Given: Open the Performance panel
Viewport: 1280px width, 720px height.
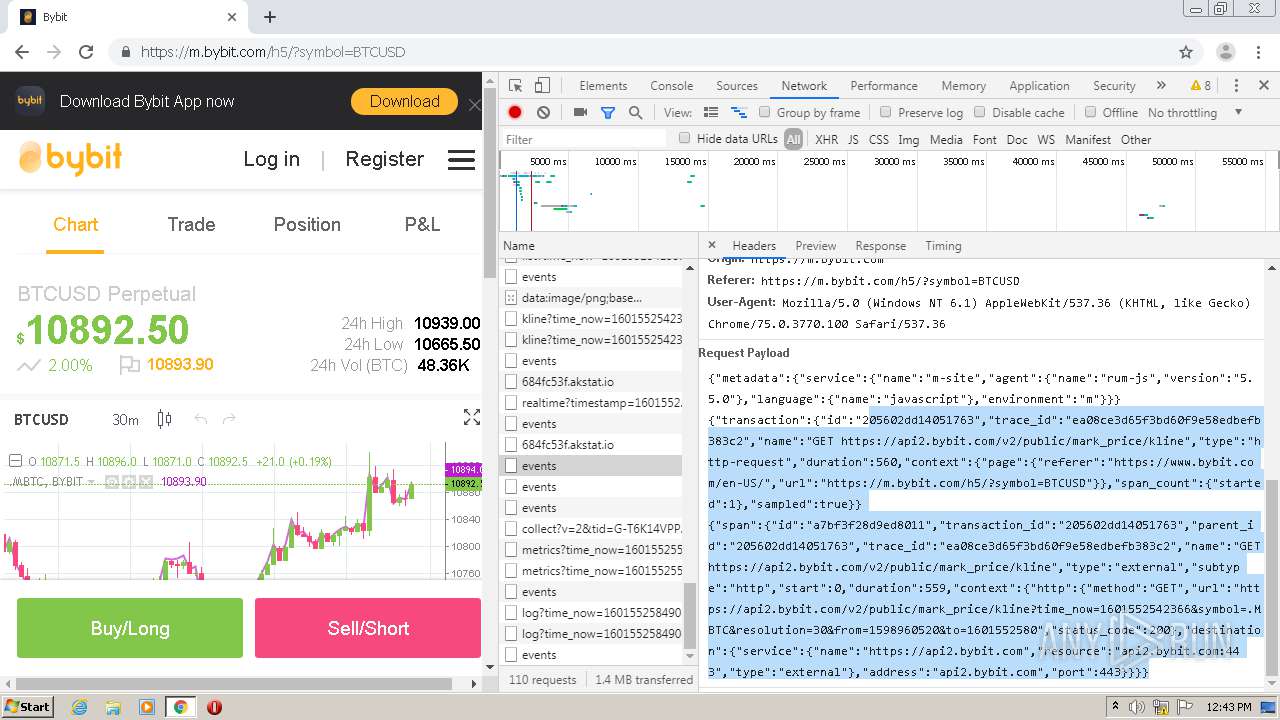Looking at the screenshot, I should [x=884, y=86].
